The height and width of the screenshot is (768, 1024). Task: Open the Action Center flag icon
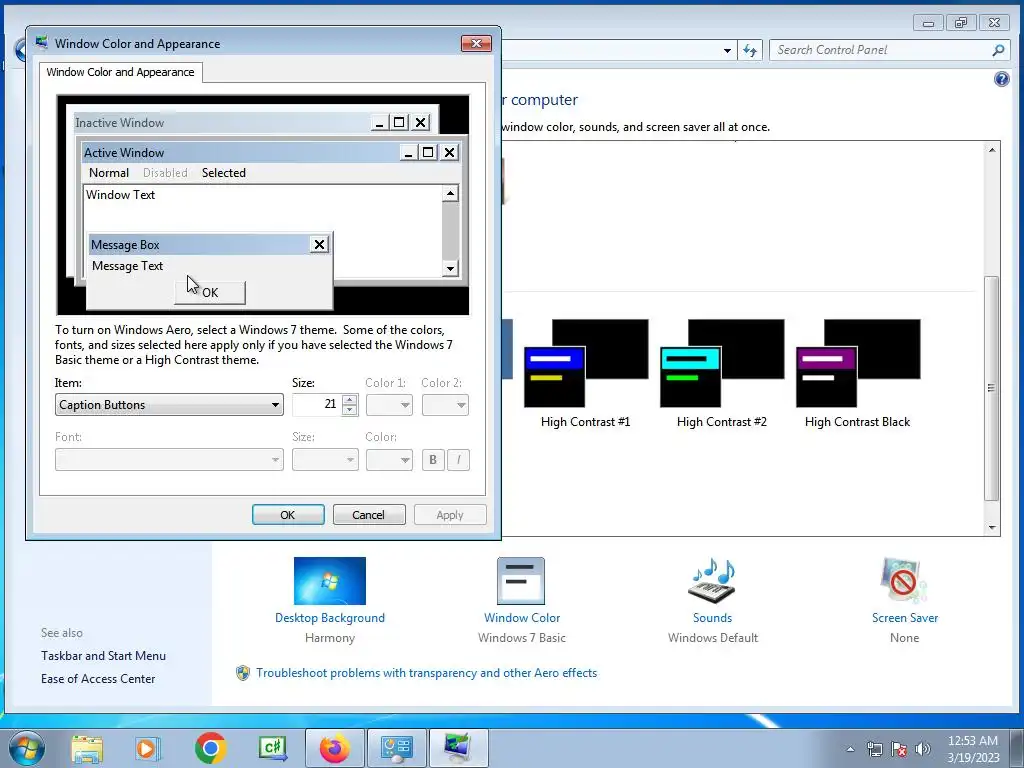899,749
